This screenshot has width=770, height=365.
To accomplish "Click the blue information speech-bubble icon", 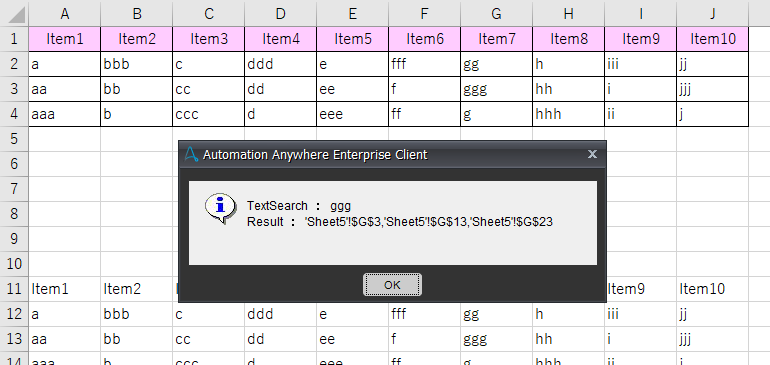I will click(x=220, y=208).
